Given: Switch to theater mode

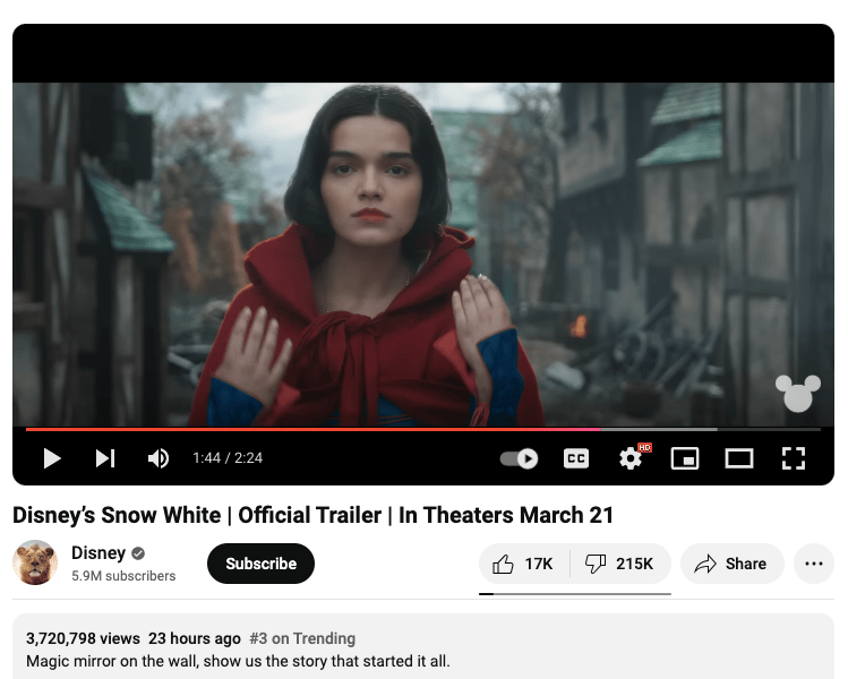Looking at the screenshot, I should (739, 458).
